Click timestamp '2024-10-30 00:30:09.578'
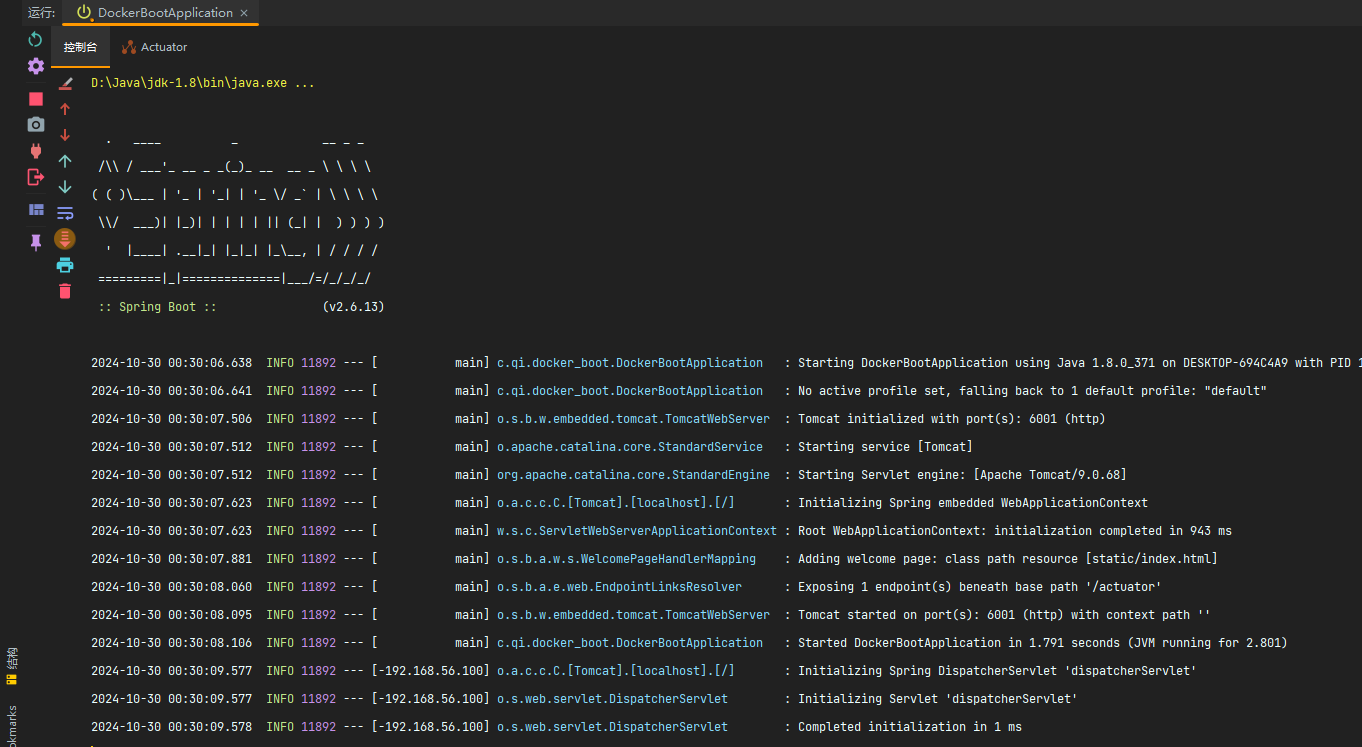Screen dimensions: 1362x747 [x=171, y=727]
